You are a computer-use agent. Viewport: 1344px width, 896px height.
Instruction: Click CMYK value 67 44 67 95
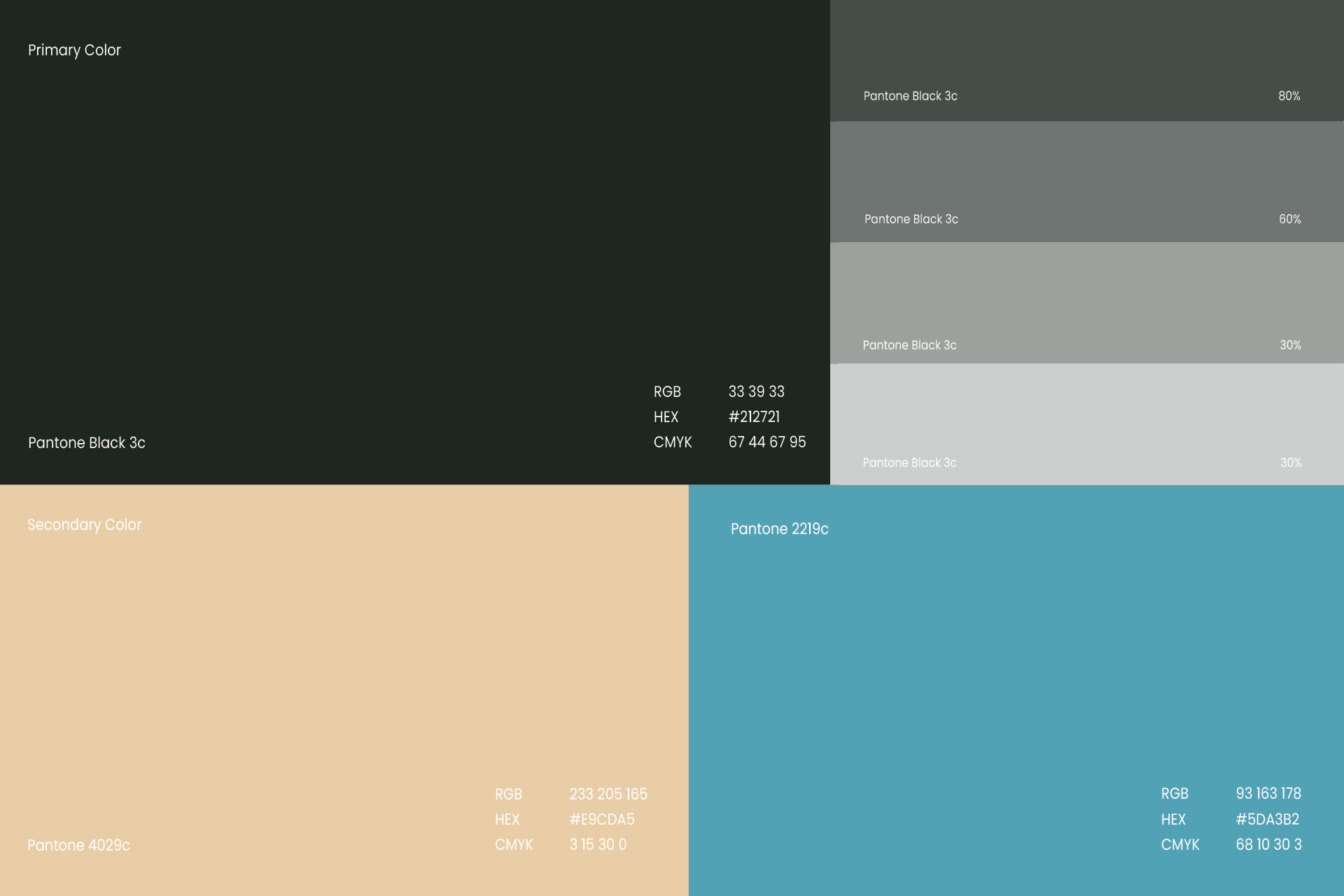[766, 442]
